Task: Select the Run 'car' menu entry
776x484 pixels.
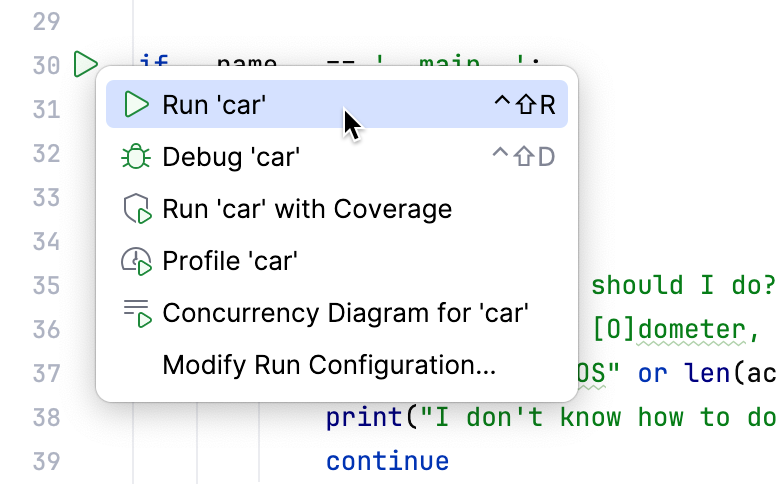Action: (214, 105)
